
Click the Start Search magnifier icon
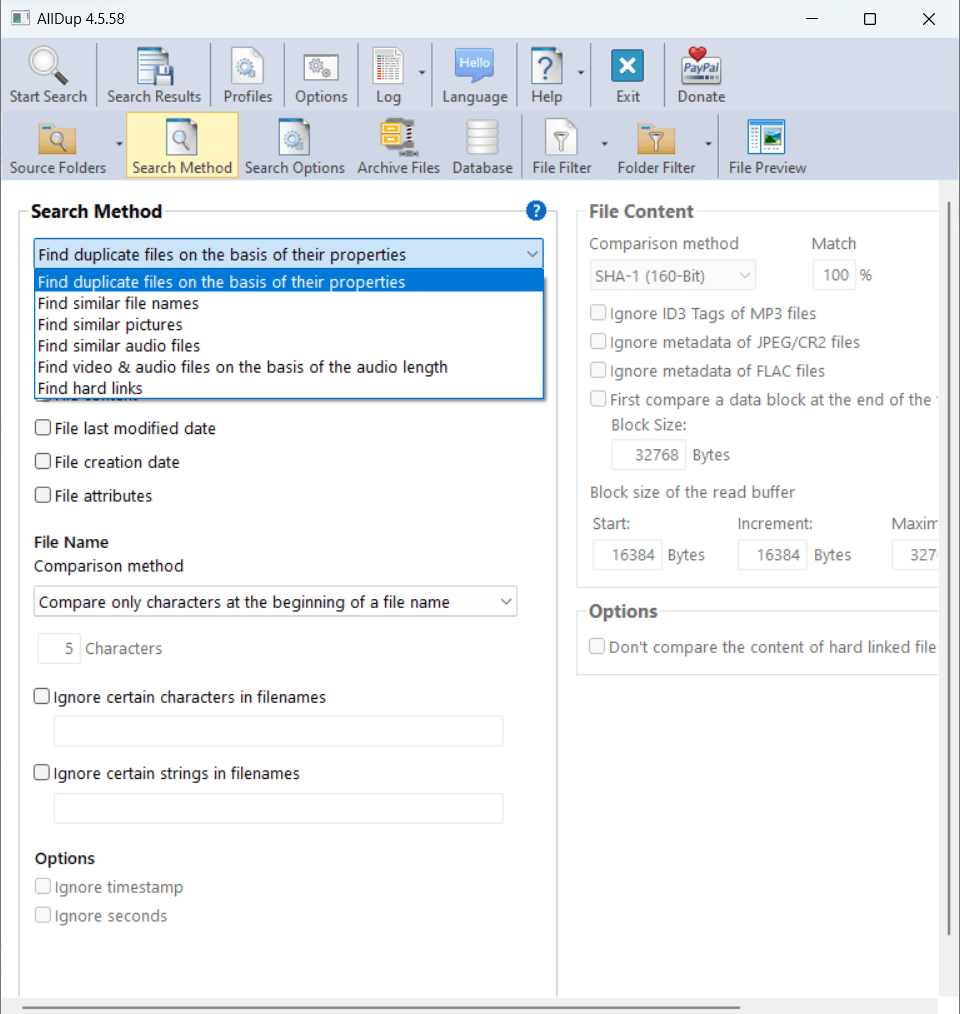tap(48, 66)
